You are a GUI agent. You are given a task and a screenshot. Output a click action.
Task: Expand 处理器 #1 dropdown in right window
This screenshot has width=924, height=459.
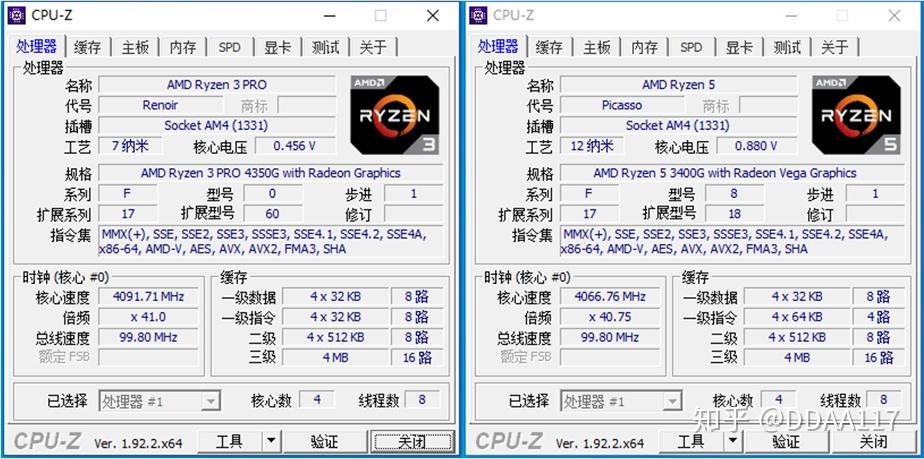(672, 402)
